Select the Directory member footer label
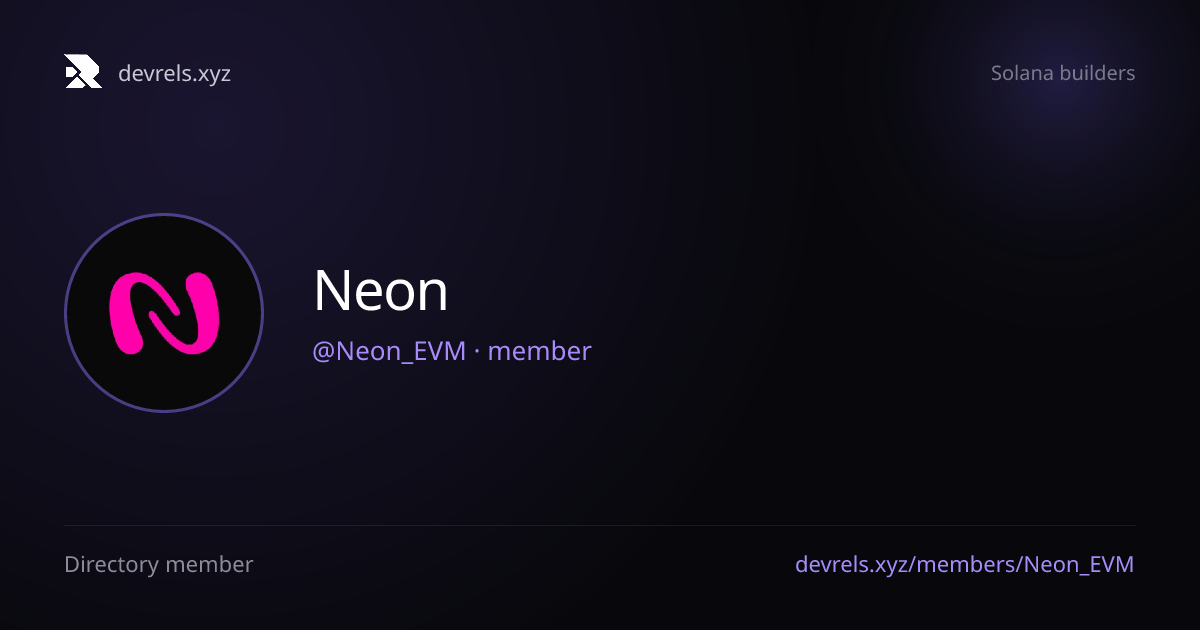This screenshot has width=1200, height=630. [x=158, y=565]
